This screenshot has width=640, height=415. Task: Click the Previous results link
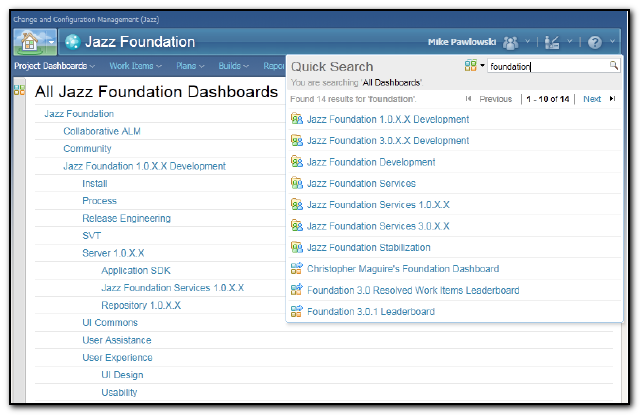coord(496,99)
